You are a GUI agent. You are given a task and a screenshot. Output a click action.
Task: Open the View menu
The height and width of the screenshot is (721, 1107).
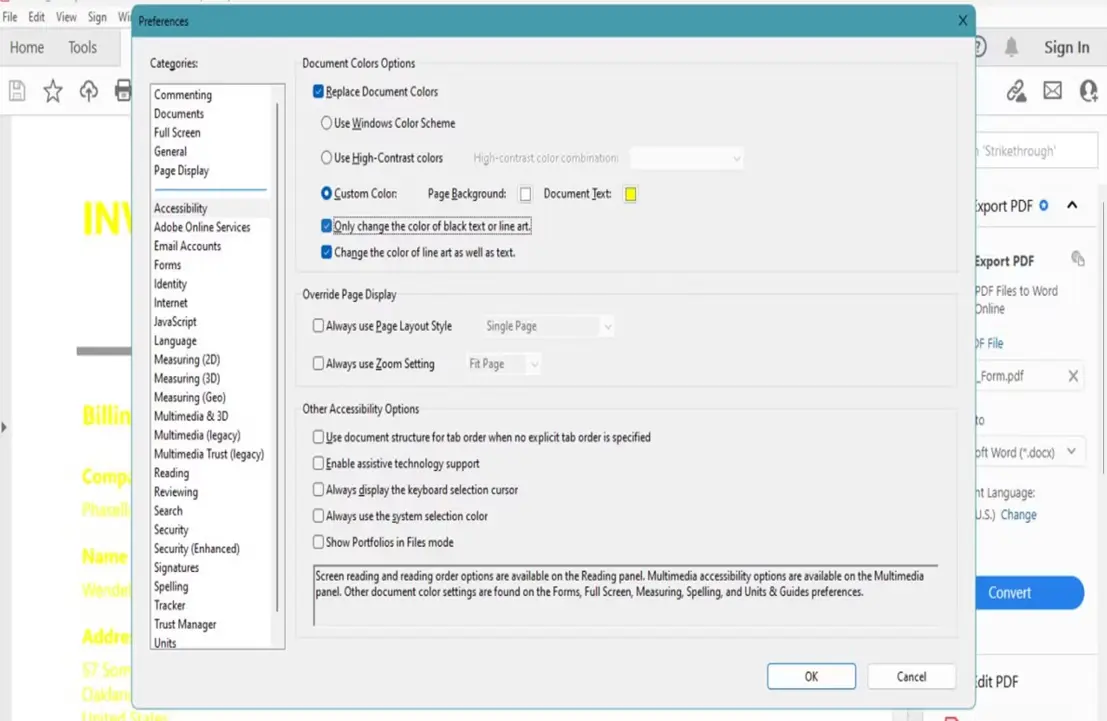[x=66, y=17]
